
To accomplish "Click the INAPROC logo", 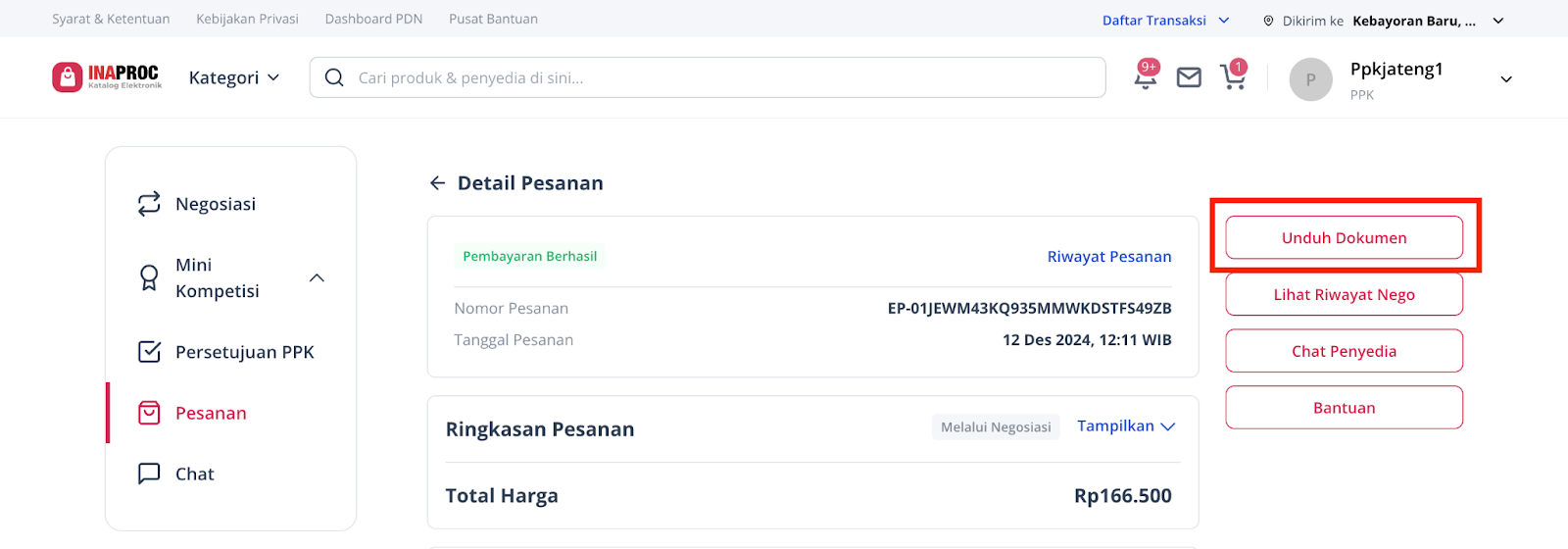I will [107, 76].
